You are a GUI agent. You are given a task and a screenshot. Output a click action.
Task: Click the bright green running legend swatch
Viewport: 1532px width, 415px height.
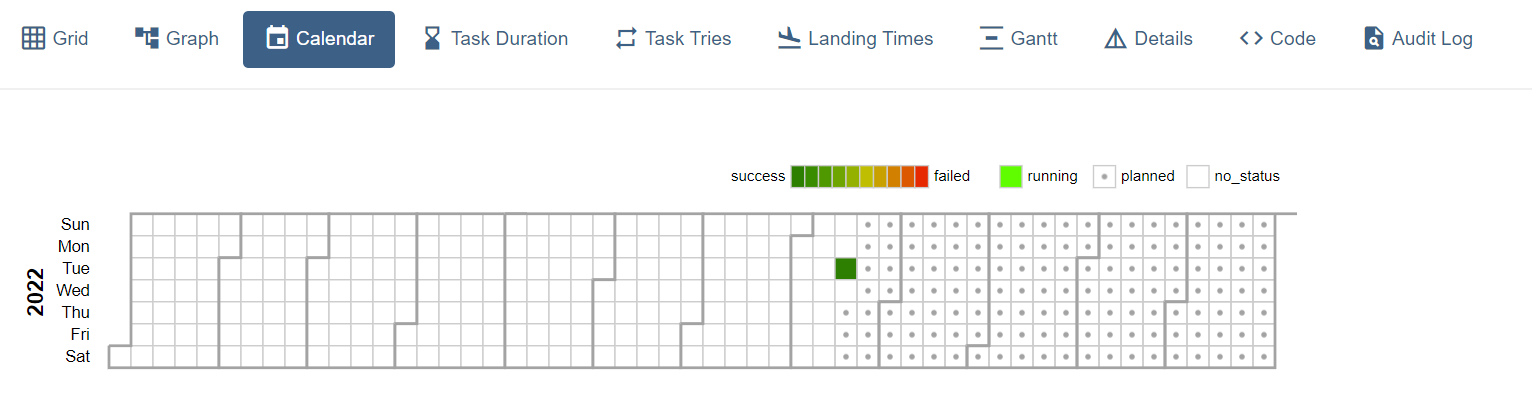click(1010, 176)
